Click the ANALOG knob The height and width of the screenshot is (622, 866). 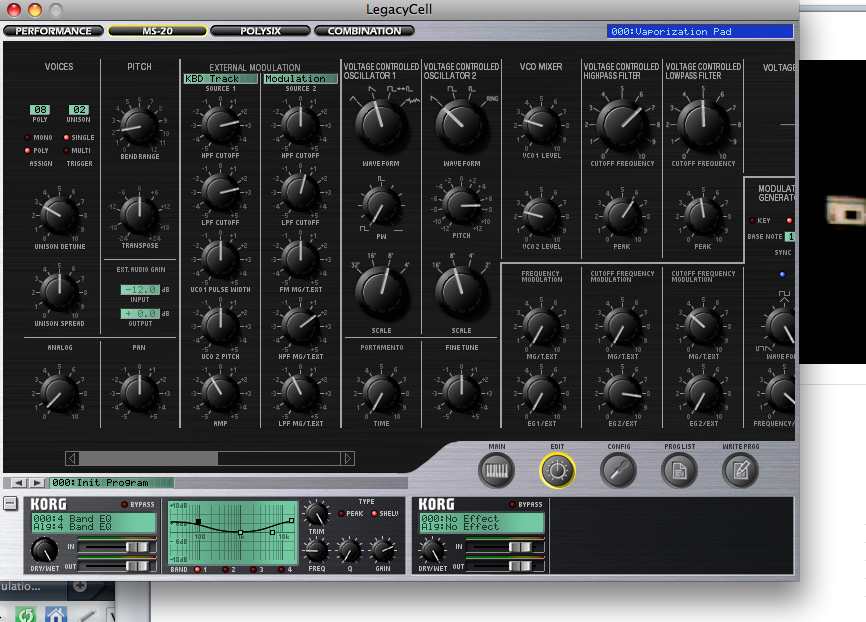click(59, 393)
